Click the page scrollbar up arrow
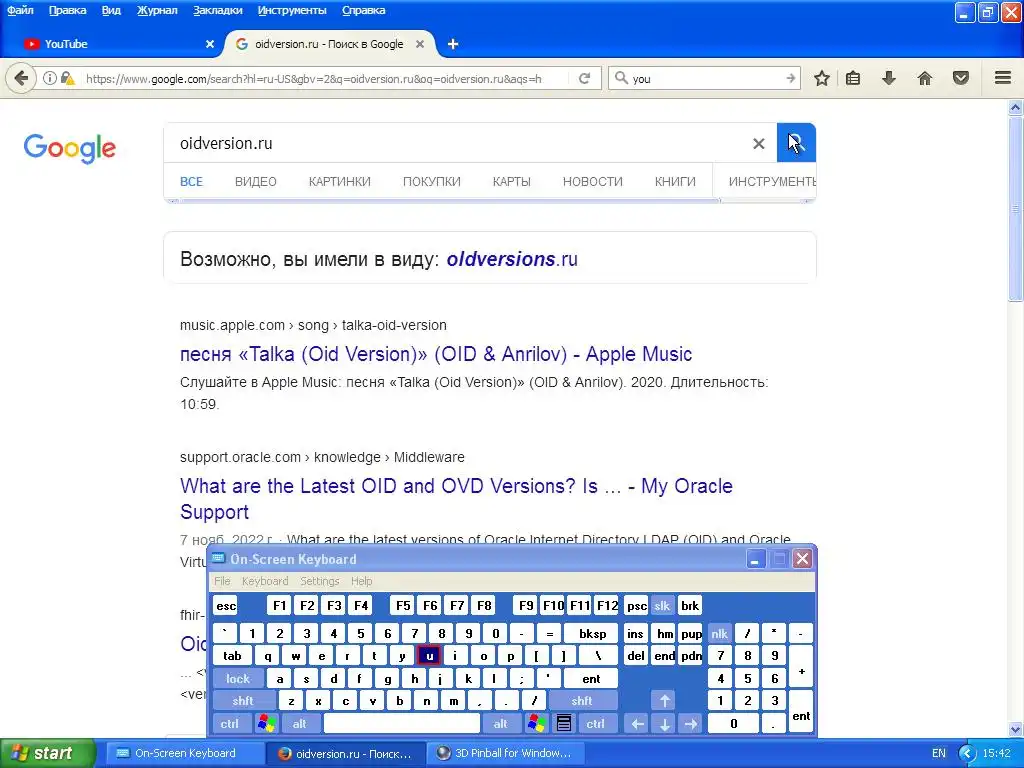 coord(1016,108)
